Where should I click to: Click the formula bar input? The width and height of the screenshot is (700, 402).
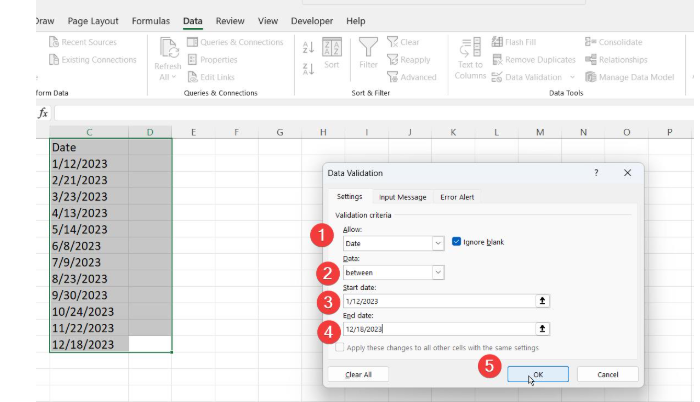[374, 113]
